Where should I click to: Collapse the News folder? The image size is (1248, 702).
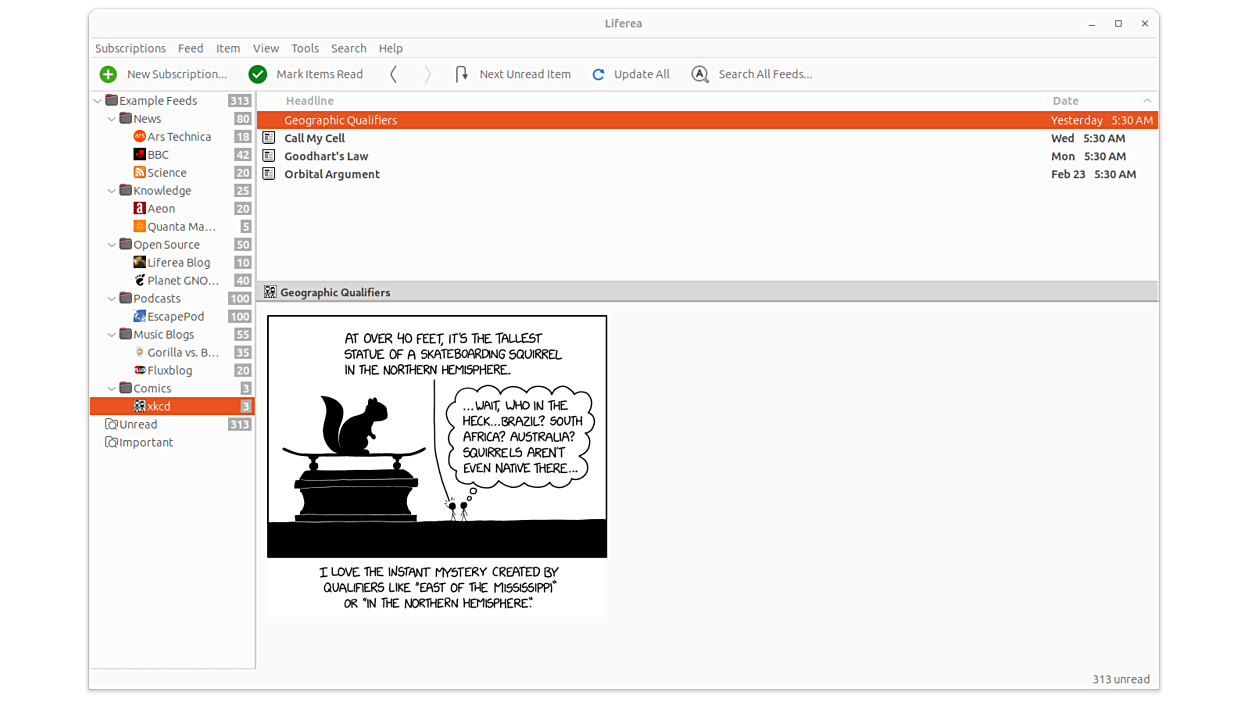pos(112,119)
